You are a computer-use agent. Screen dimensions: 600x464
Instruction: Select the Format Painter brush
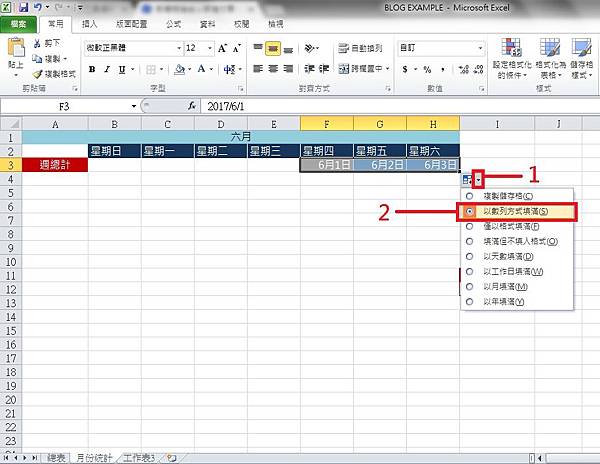click(x=37, y=73)
